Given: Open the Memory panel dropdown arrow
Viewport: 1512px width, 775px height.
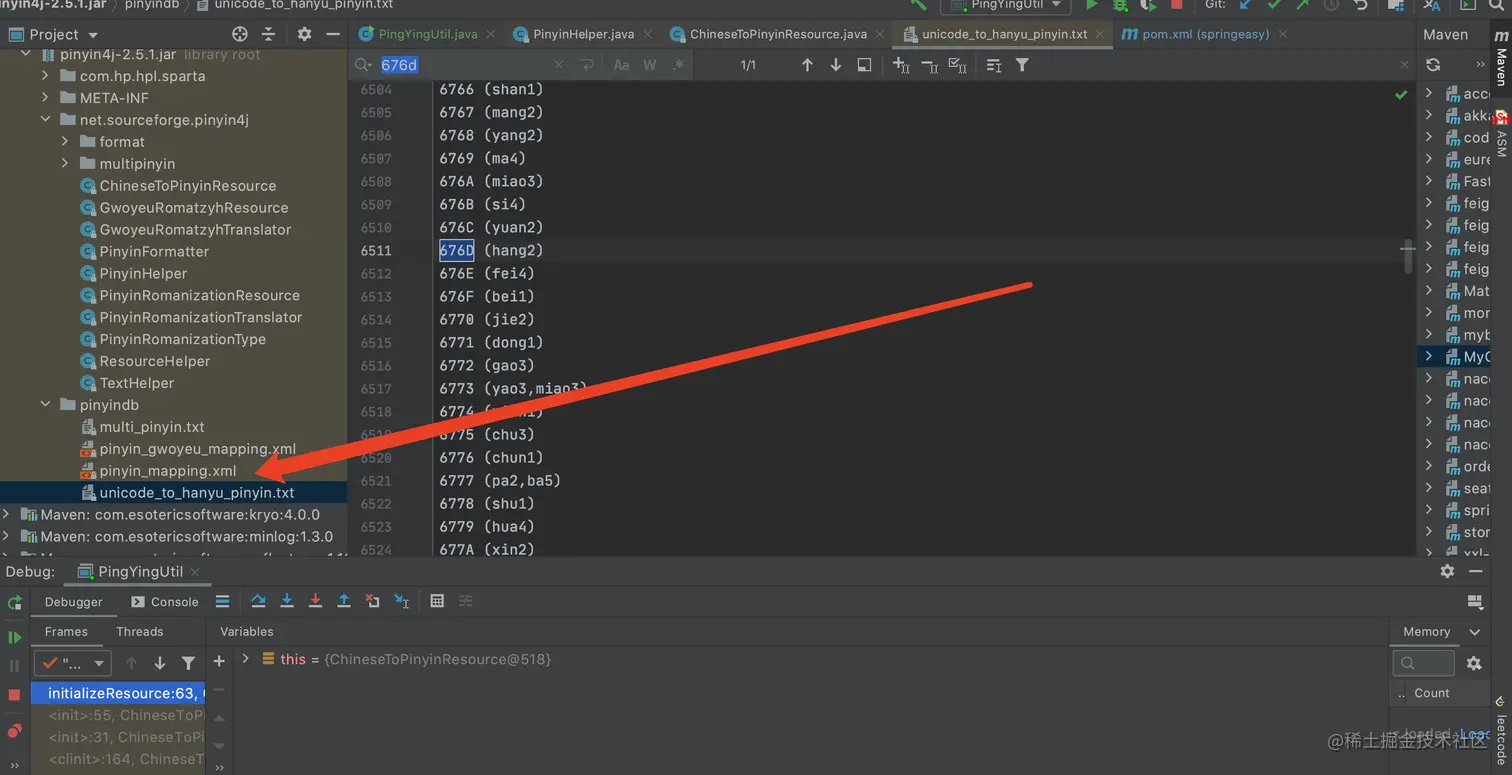Looking at the screenshot, I should click(1474, 632).
